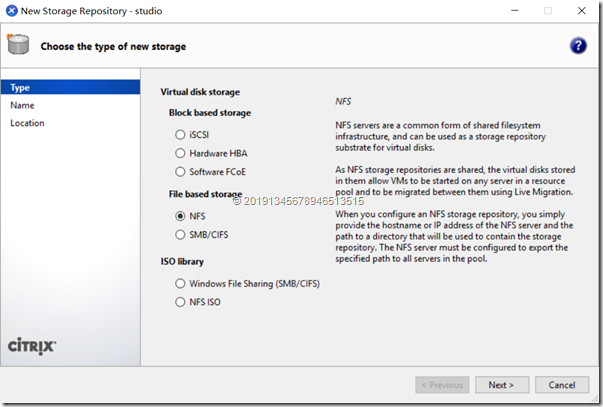603x407 pixels.
Task: Click the Next button
Action: point(500,385)
